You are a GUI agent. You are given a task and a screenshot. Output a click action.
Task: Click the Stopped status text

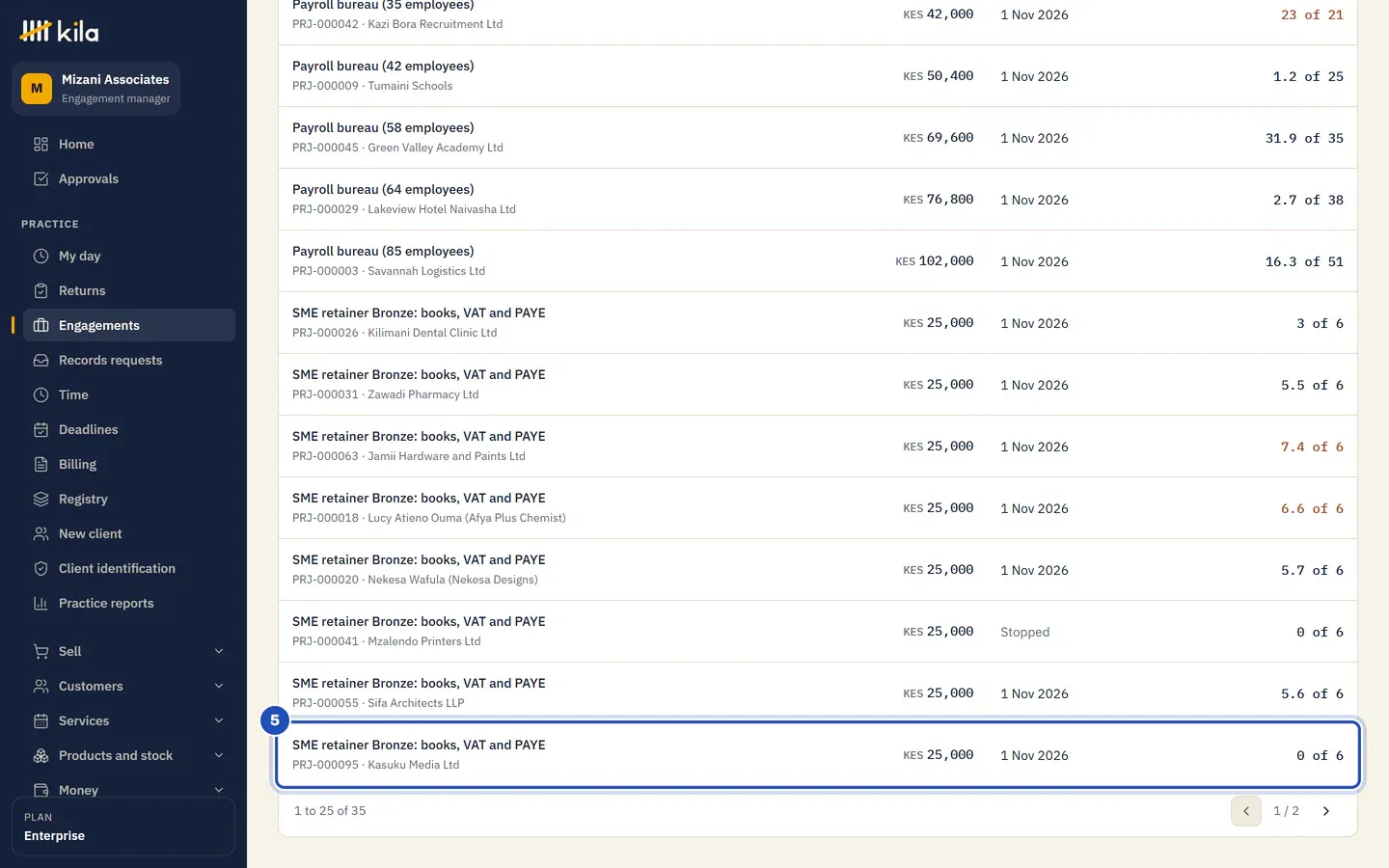pos(1024,633)
